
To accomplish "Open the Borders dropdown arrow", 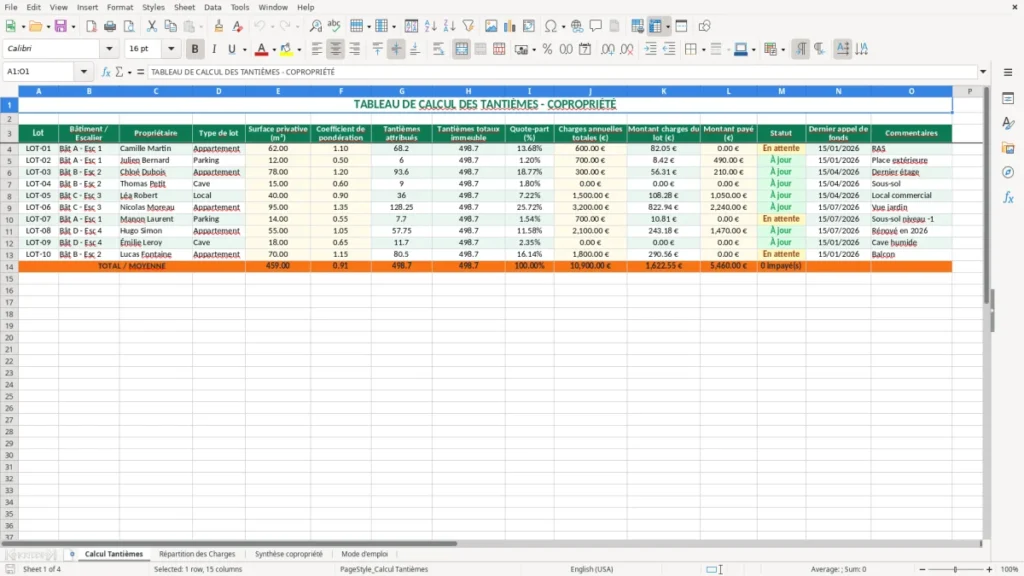I will coord(703,50).
